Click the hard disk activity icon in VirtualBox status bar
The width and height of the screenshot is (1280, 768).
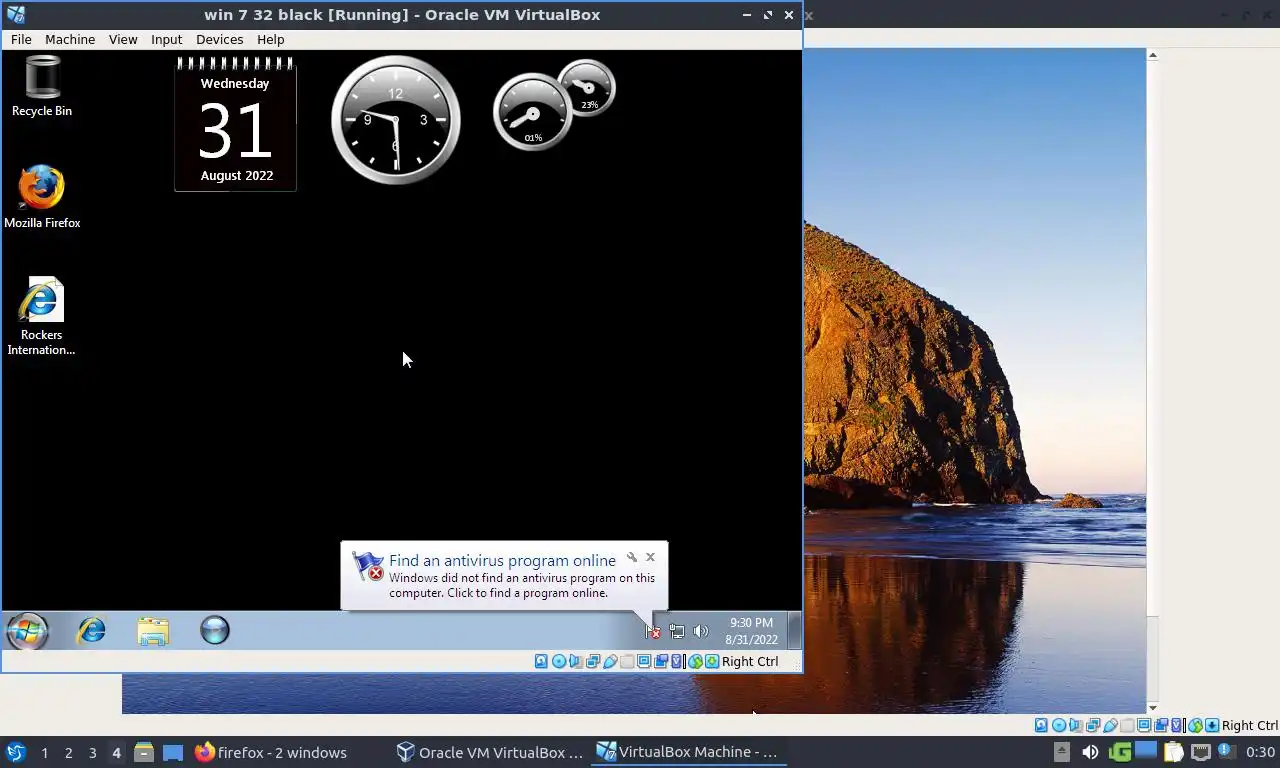tap(541, 661)
